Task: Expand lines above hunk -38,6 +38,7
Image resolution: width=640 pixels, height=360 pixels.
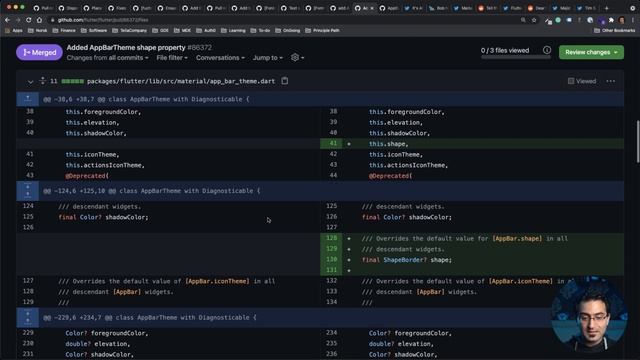Action: point(27,99)
